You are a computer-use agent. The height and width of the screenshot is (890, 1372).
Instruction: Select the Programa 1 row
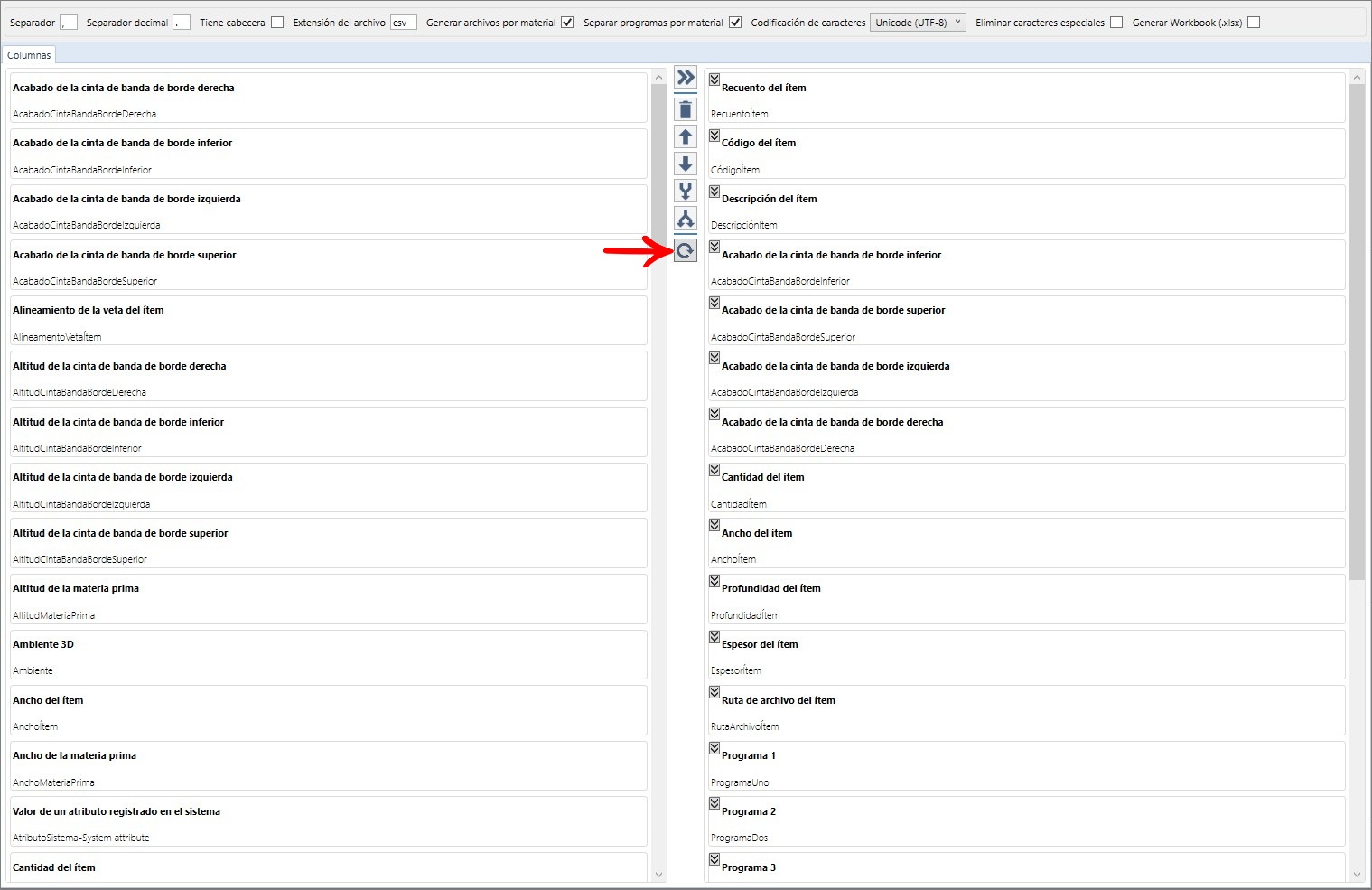[1026, 766]
